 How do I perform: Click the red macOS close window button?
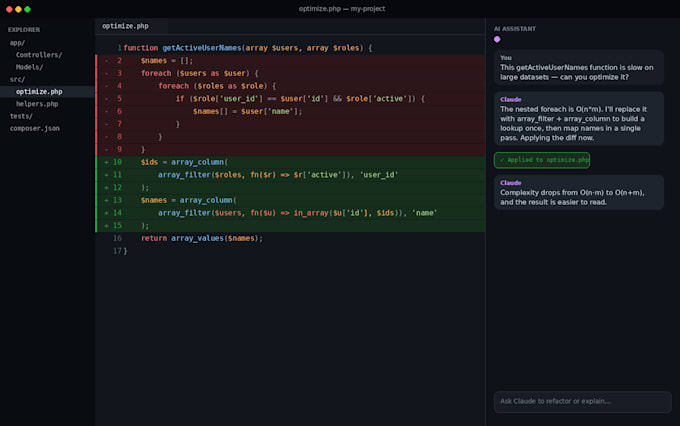[9, 9]
